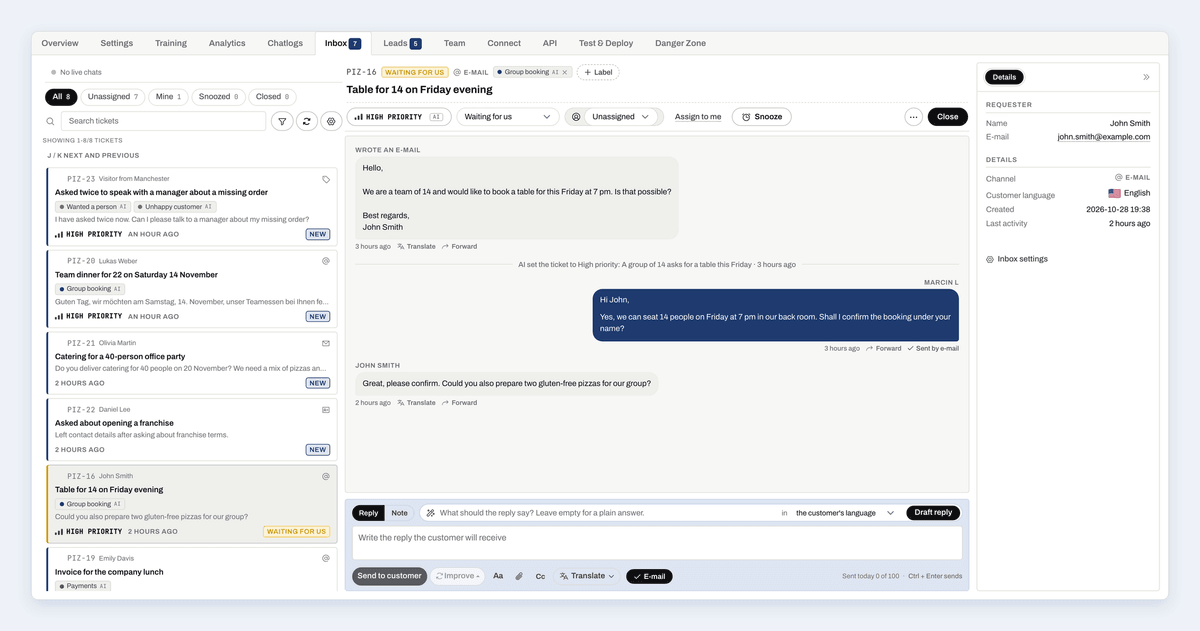1200x631 pixels.
Task: Open ticket Team dinner for 22
Action: tap(192, 288)
